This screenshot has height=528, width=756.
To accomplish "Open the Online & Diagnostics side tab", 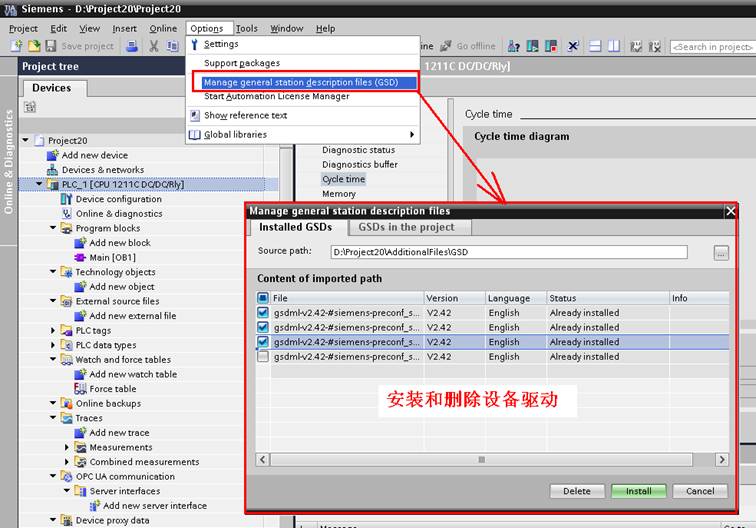I will click(9, 162).
